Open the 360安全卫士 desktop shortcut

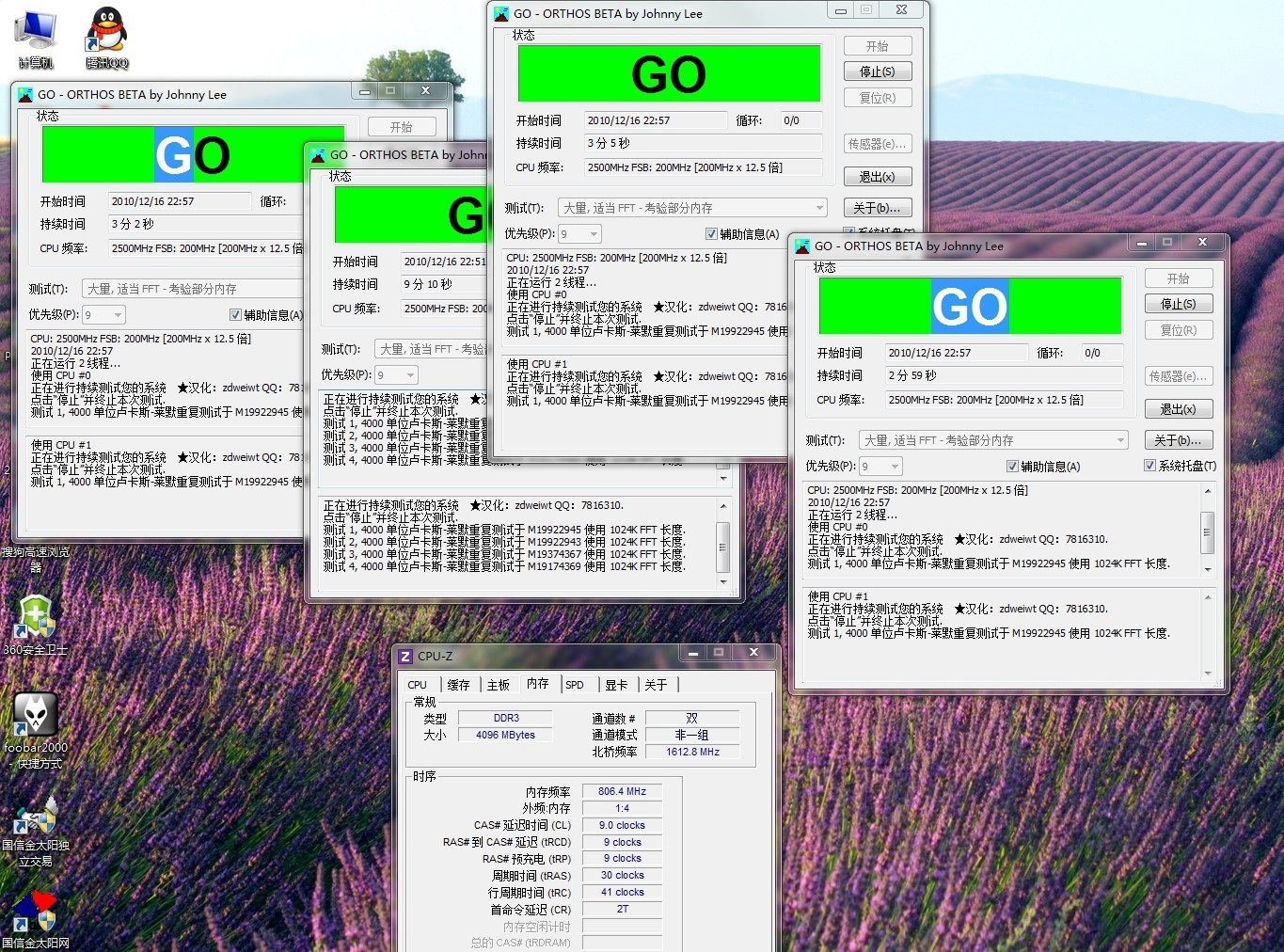(36, 617)
